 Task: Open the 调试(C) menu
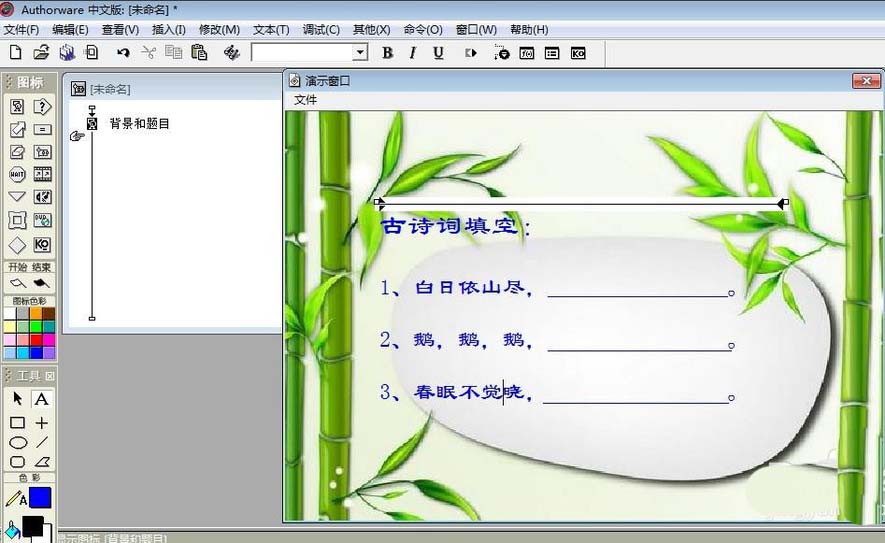(x=321, y=29)
